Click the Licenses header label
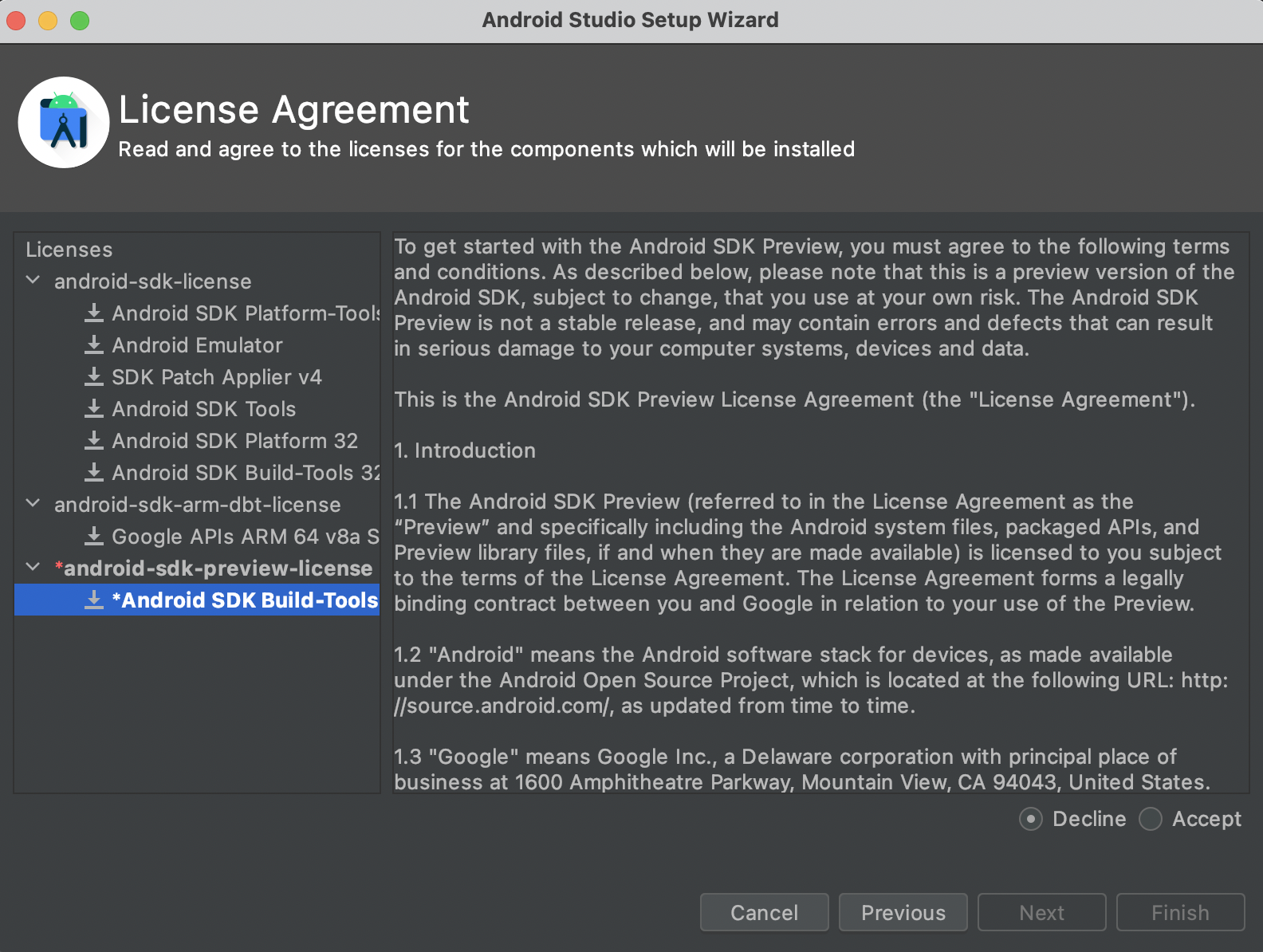Viewport: 1263px width, 952px height. click(x=69, y=250)
